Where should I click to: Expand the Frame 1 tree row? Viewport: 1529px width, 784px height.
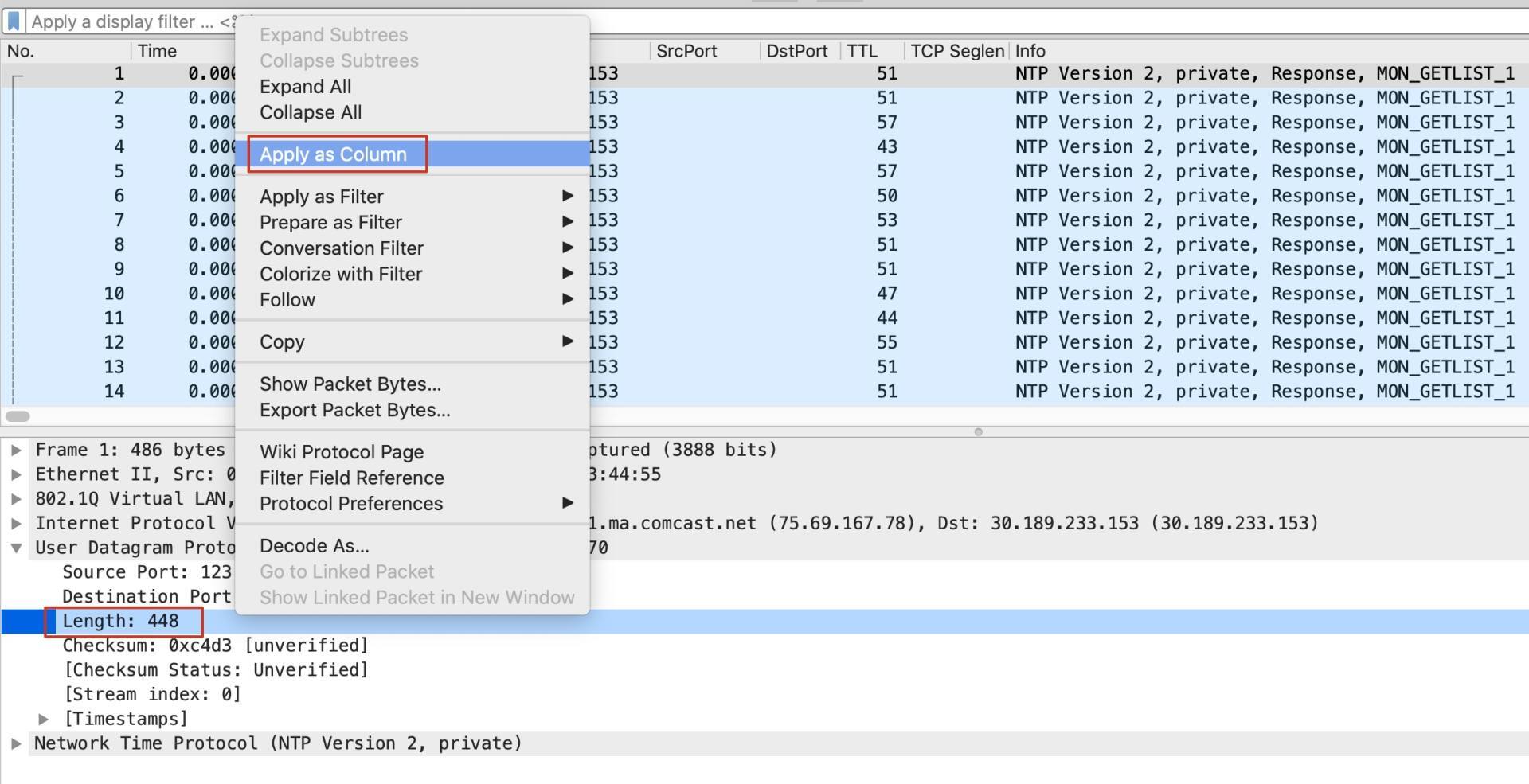coord(15,450)
